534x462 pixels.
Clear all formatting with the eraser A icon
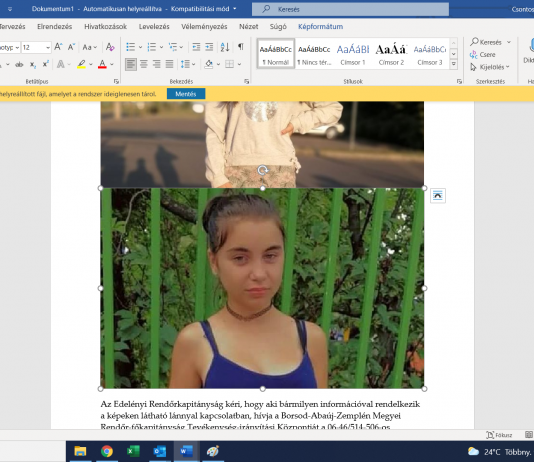point(110,47)
